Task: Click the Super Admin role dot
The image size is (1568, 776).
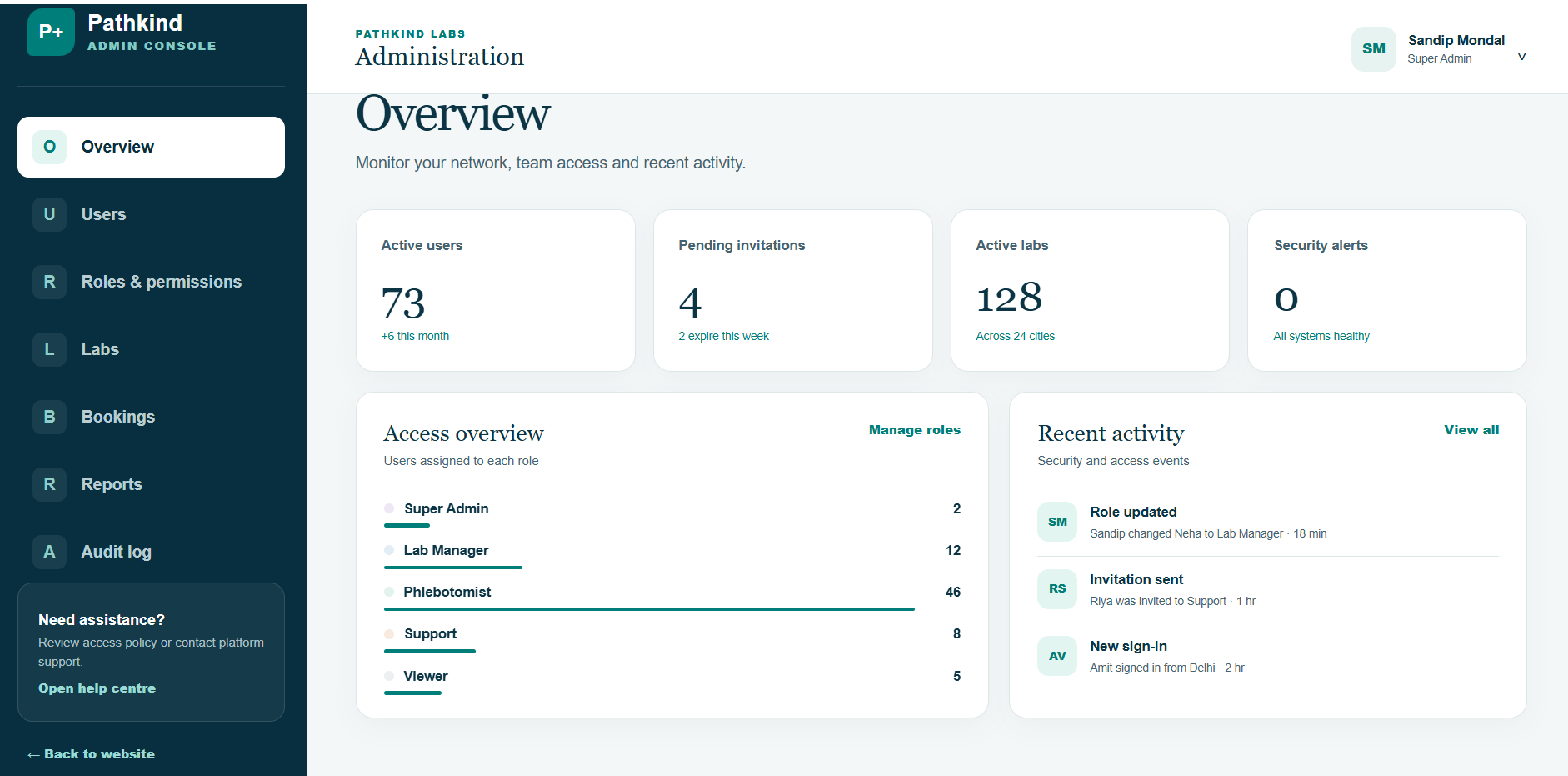Action: click(389, 508)
